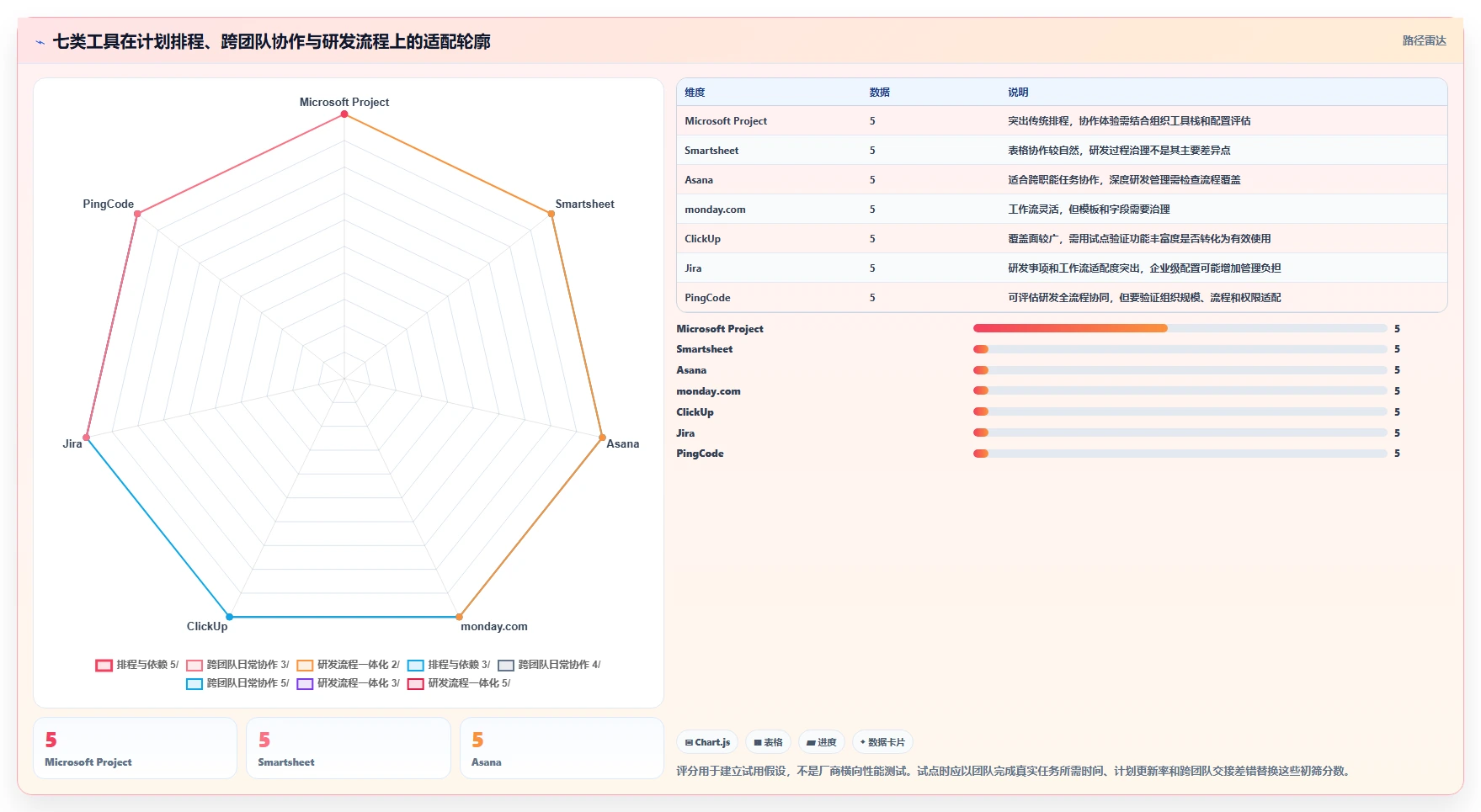The image size is (1481, 812).
Task: Toggle legend item 研发流程一体化 2/
Action: [x=349, y=665]
